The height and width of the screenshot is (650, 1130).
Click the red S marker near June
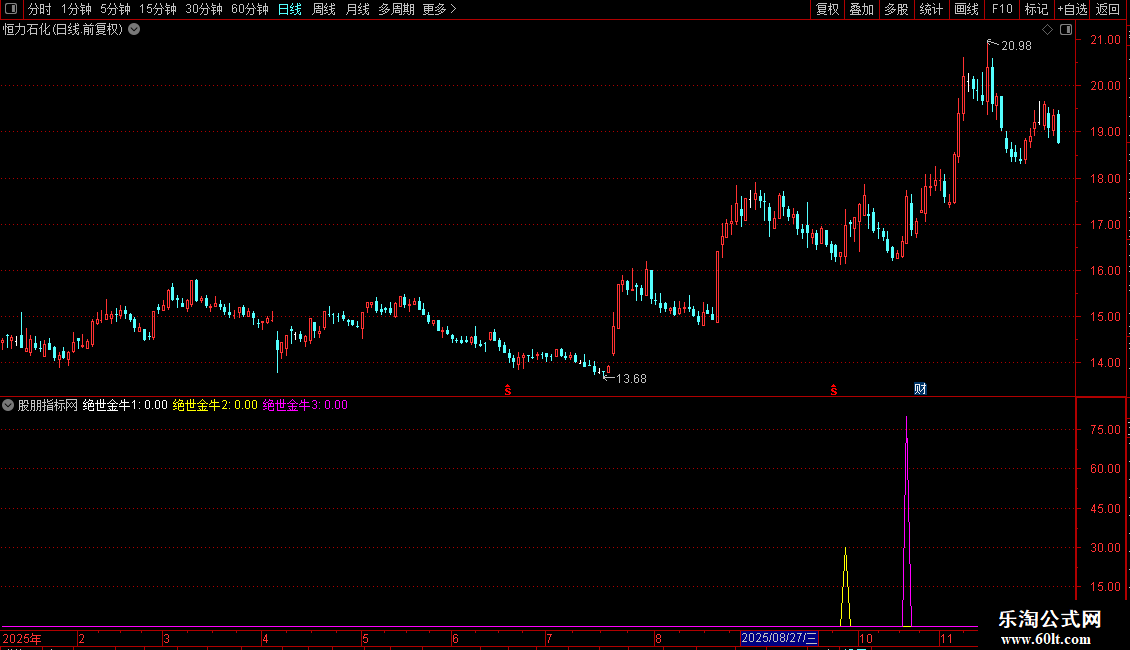[508, 390]
